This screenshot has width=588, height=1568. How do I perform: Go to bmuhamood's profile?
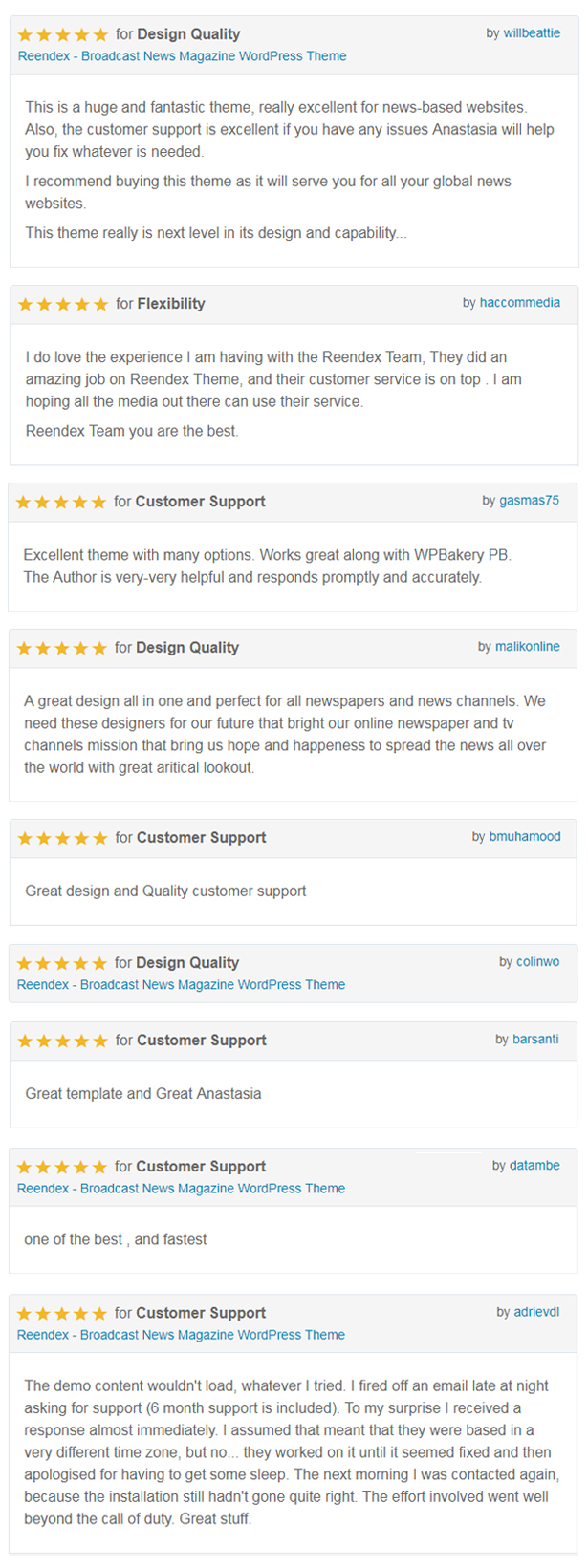tap(525, 837)
